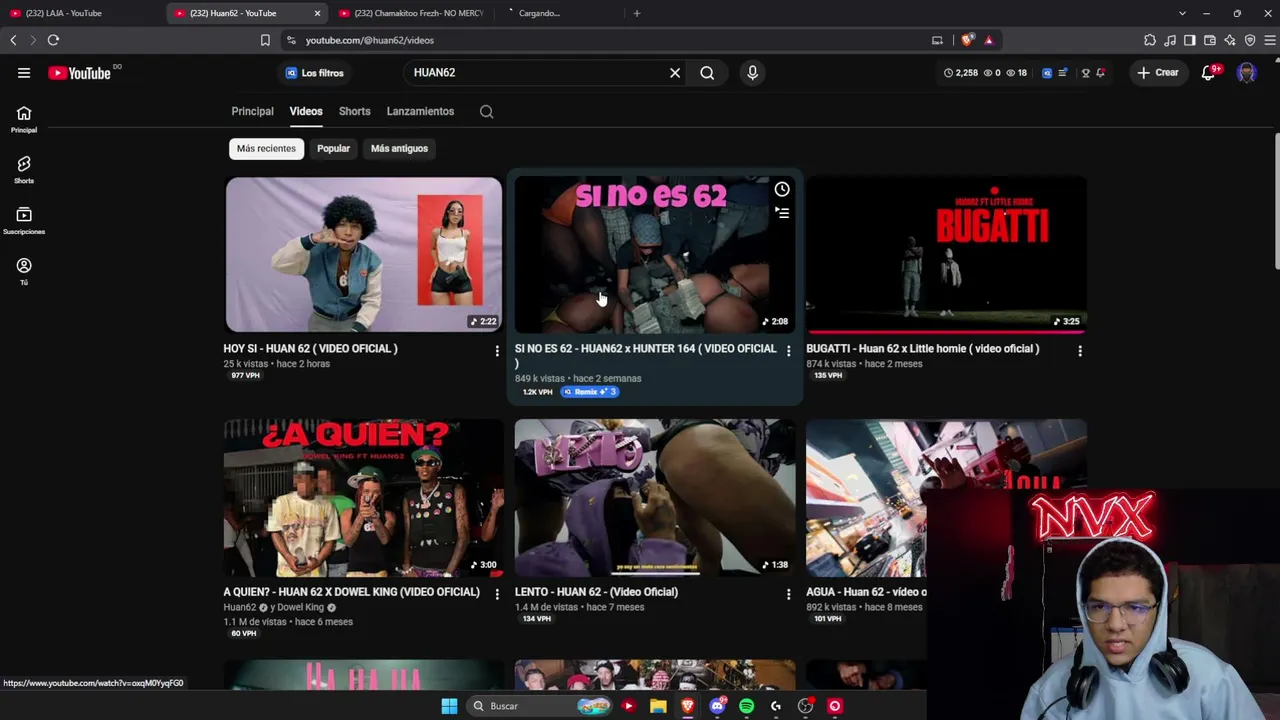The width and height of the screenshot is (1280, 720).
Task: Open more options for BUGATTI video
Action: coord(1080,350)
